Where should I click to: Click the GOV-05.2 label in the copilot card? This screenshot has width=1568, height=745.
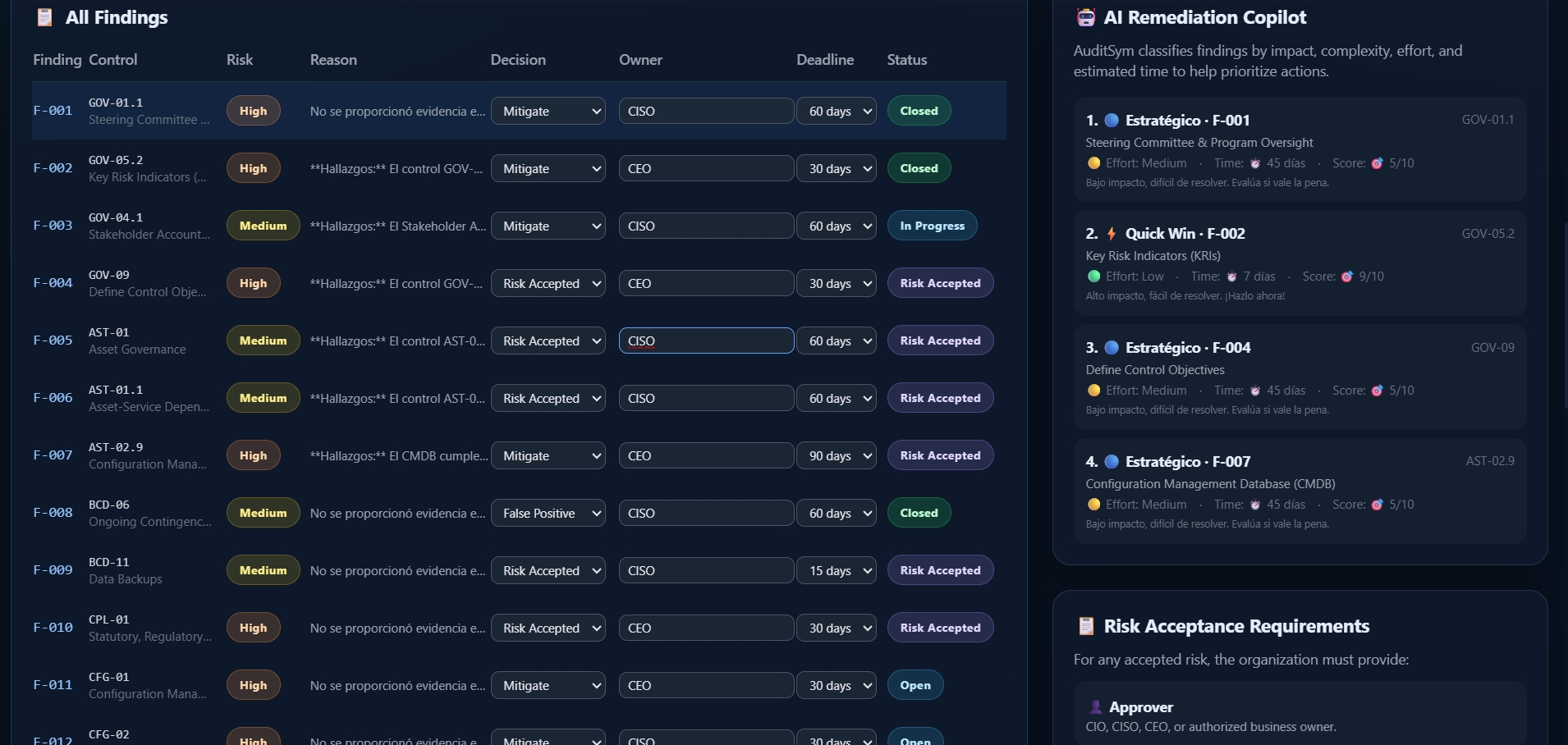coord(1488,234)
